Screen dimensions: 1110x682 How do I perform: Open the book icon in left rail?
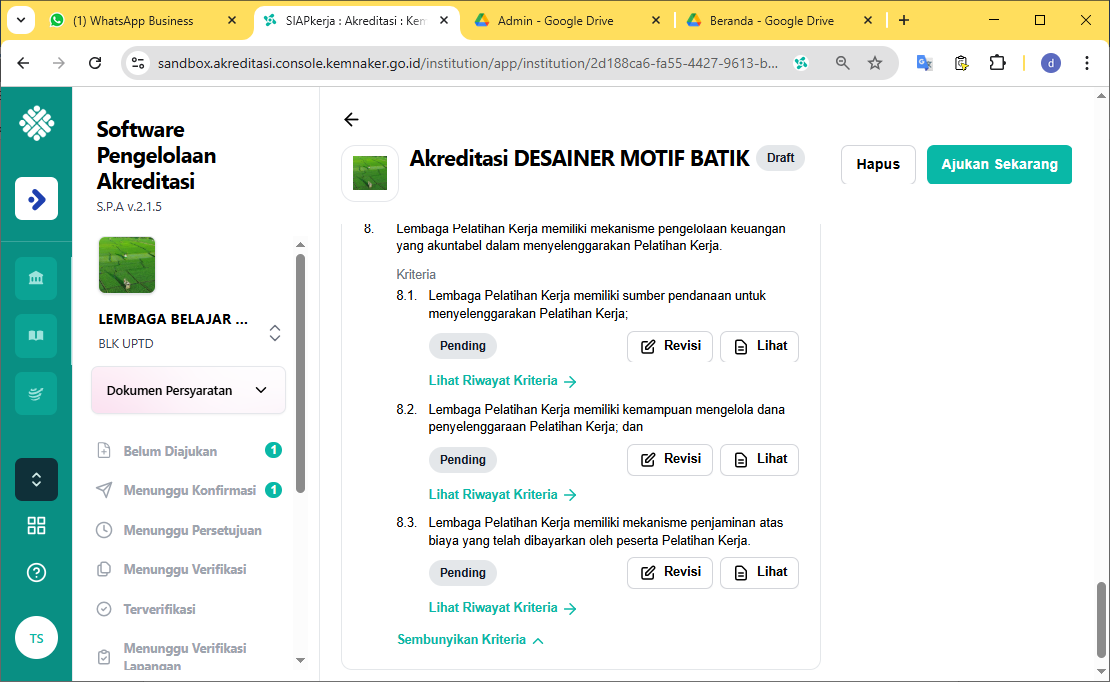[x=36, y=336]
